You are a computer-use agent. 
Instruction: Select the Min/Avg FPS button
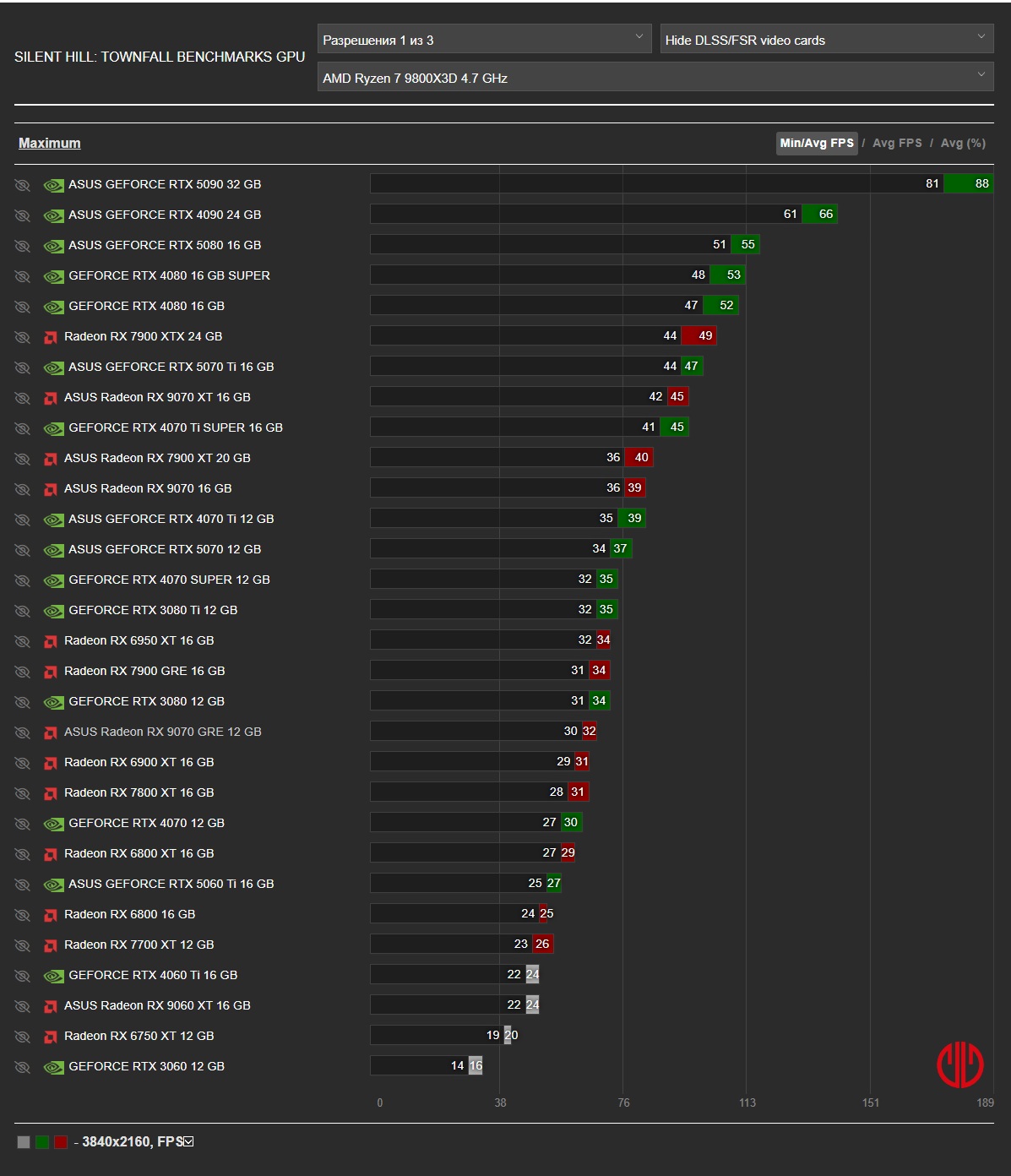(817, 143)
